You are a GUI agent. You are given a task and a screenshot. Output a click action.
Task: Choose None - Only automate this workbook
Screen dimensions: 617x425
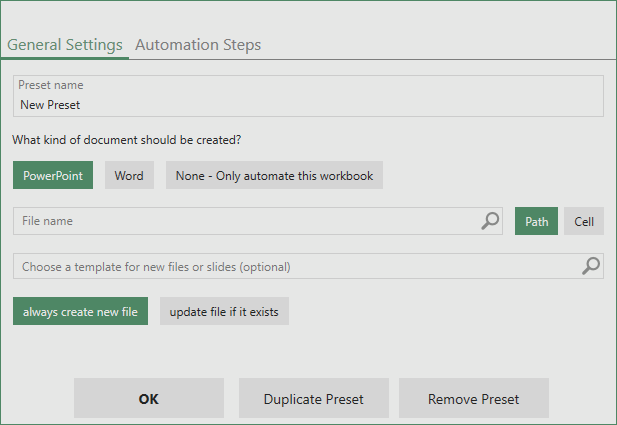point(274,175)
